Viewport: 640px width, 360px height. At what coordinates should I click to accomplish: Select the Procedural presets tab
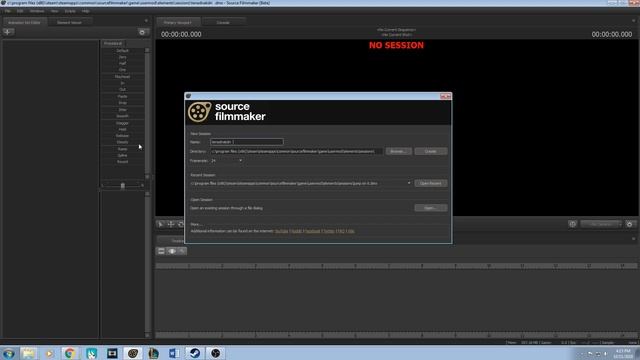[x=113, y=43]
